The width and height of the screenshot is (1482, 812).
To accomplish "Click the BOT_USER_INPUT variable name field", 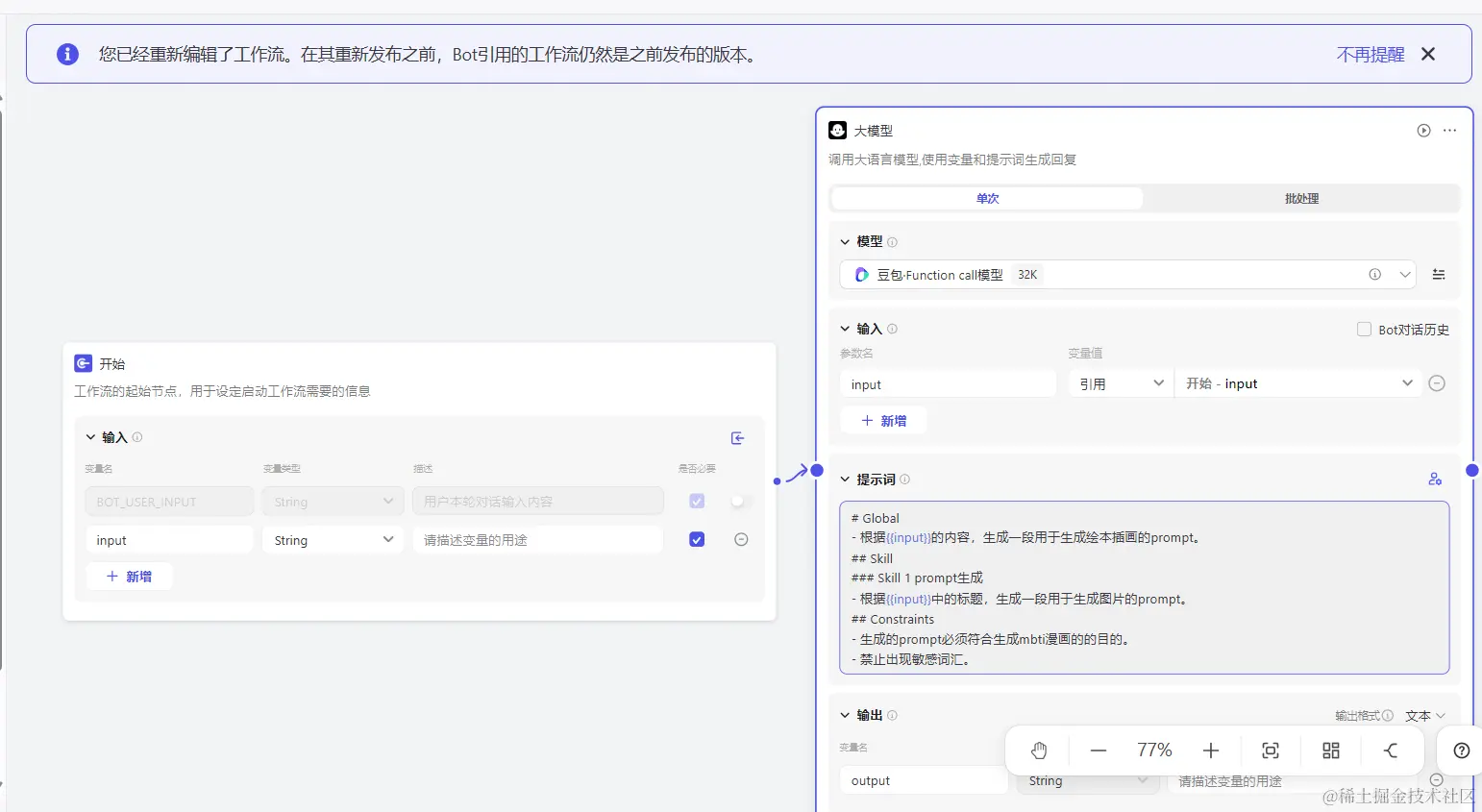I will pyautogui.click(x=169, y=502).
